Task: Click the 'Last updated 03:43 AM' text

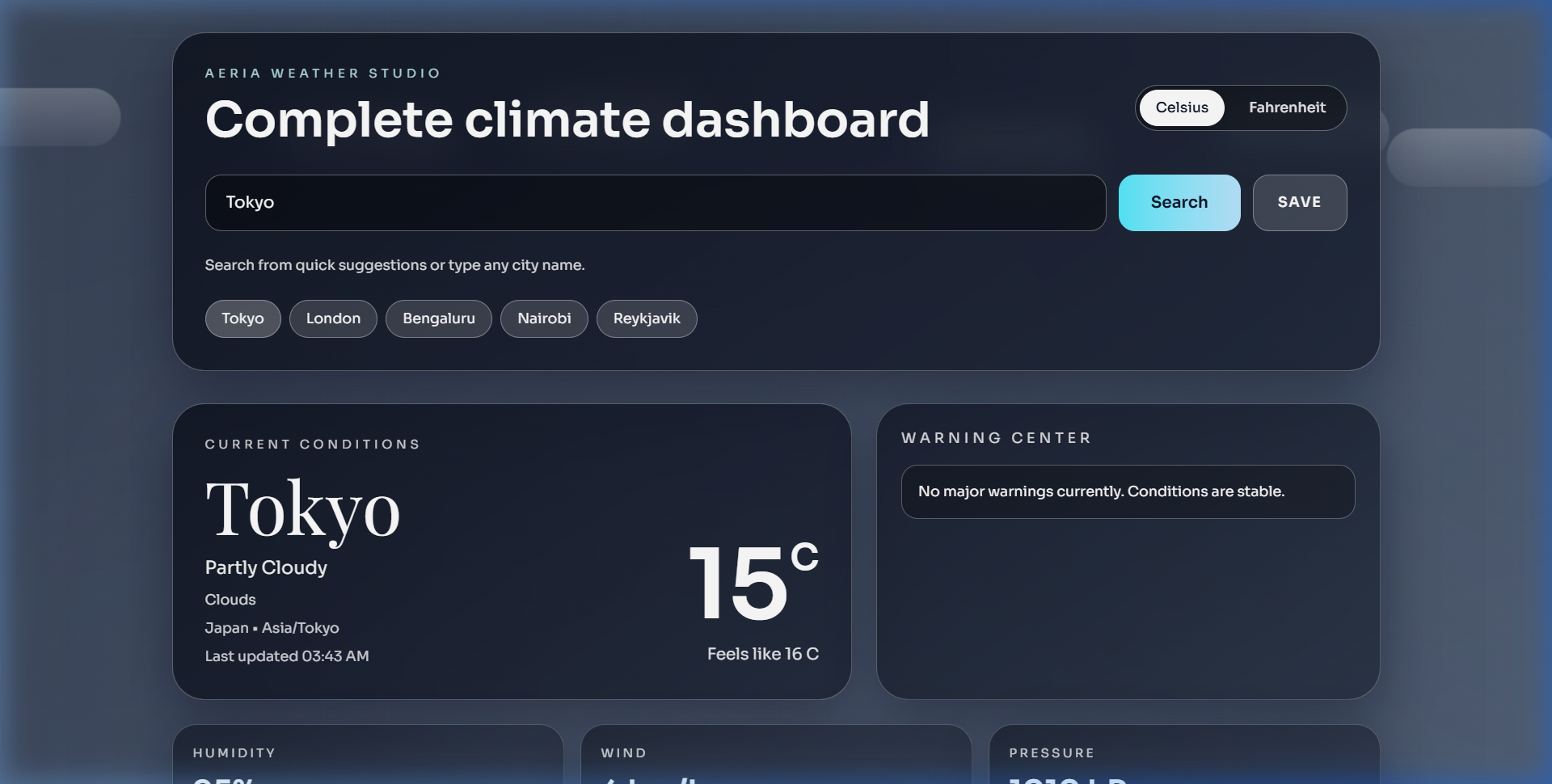Action: pos(287,656)
